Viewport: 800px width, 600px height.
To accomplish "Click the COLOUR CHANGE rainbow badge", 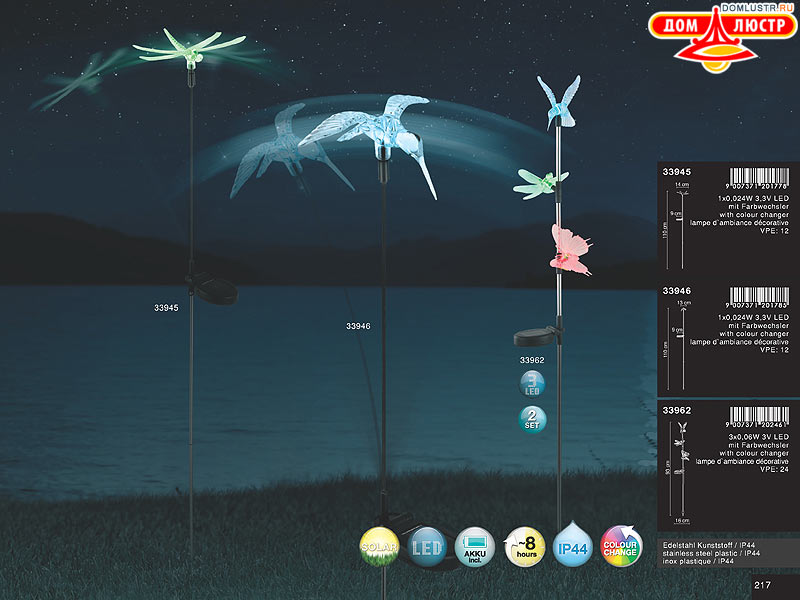I will coord(620,546).
